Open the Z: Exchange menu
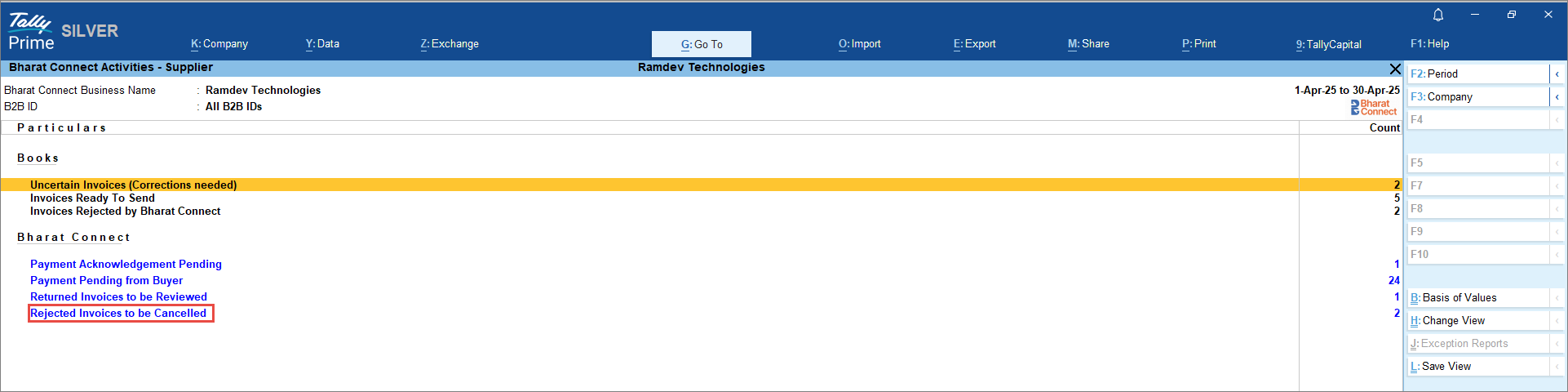The image size is (1568, 392). (x=450, y=44)
